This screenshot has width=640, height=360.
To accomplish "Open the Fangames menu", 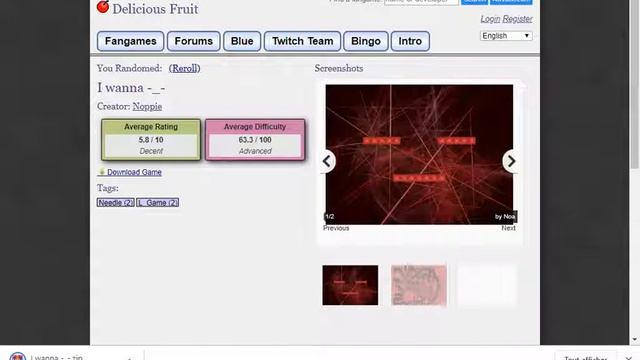I will pos(131,41).
